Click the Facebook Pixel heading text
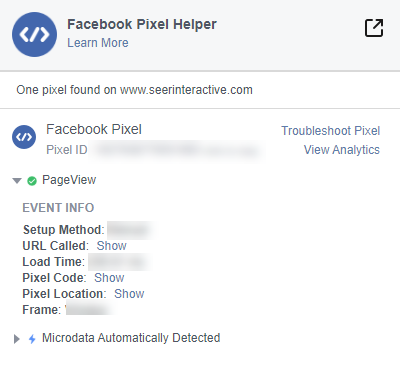This screenshot has height=370, width=400. pos(94,129)
